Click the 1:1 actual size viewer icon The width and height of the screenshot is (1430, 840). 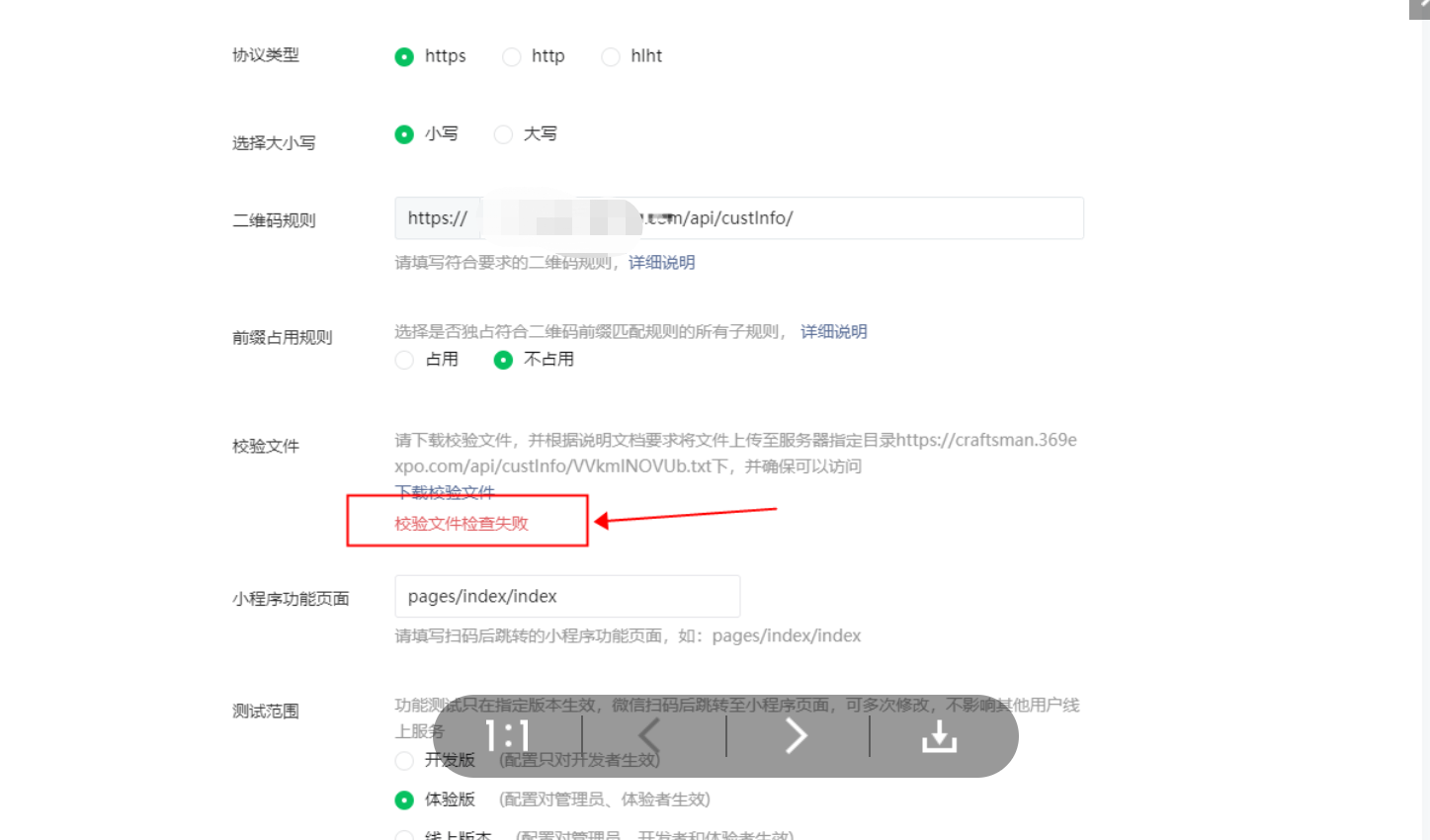508,735
